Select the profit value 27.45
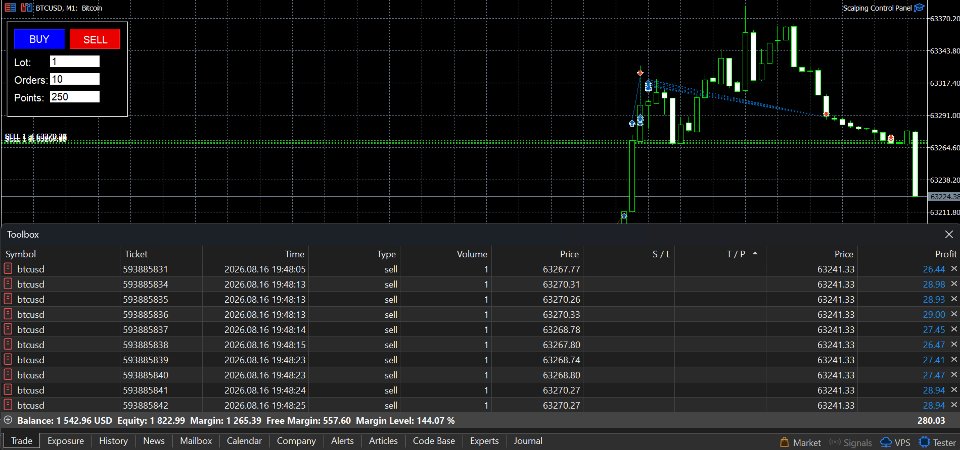This screenshot has width=960, height=450. [x=934, y=329]
